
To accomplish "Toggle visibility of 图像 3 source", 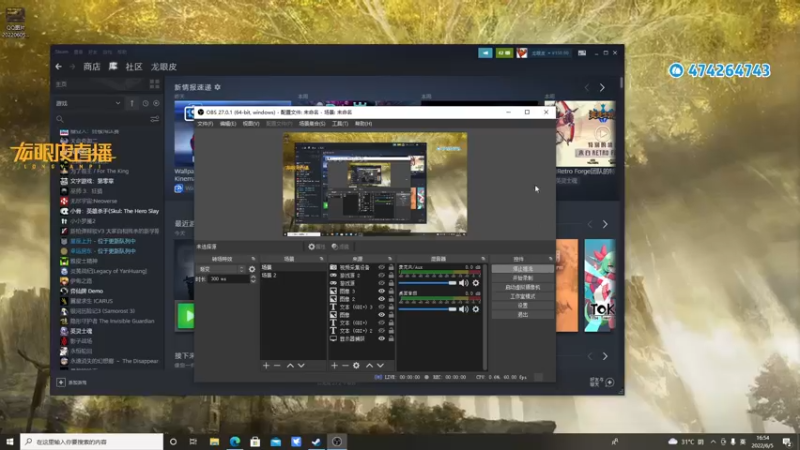I will click(x=381, y=291).
